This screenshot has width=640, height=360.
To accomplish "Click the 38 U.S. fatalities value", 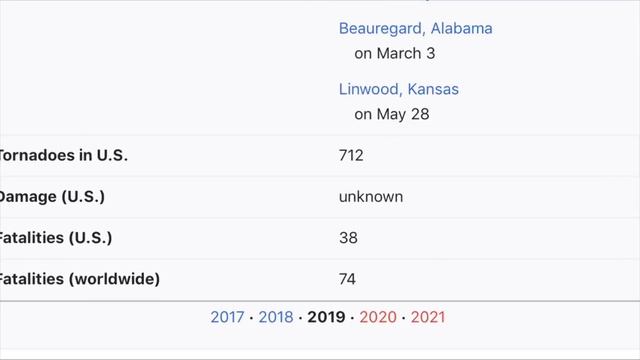I will tap(348, 238).
